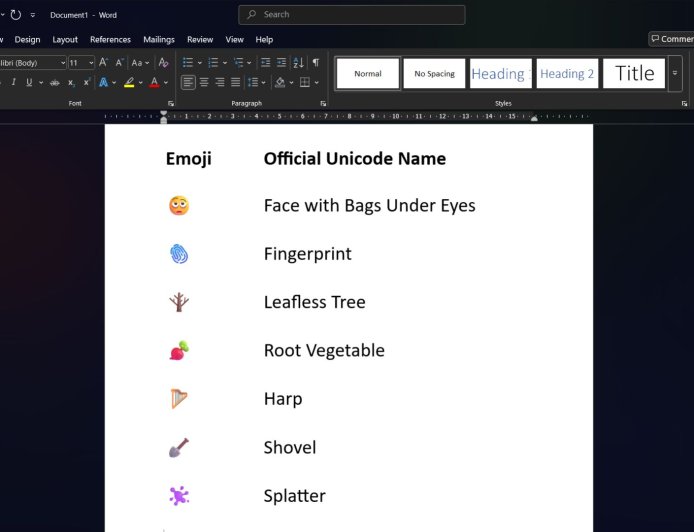
Task: Increase font size with the grow icon
Action: [103, 62]
